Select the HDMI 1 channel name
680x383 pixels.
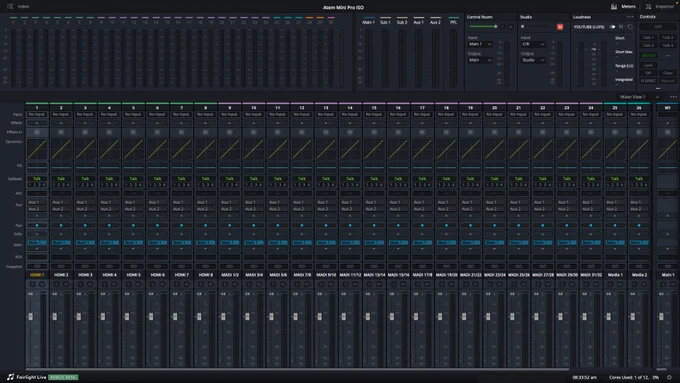pyautogui.click(x=37, y=275)
